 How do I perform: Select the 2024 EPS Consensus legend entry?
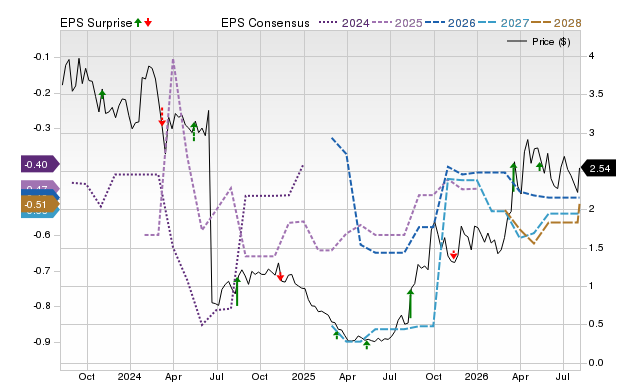(x=344, y=23)
